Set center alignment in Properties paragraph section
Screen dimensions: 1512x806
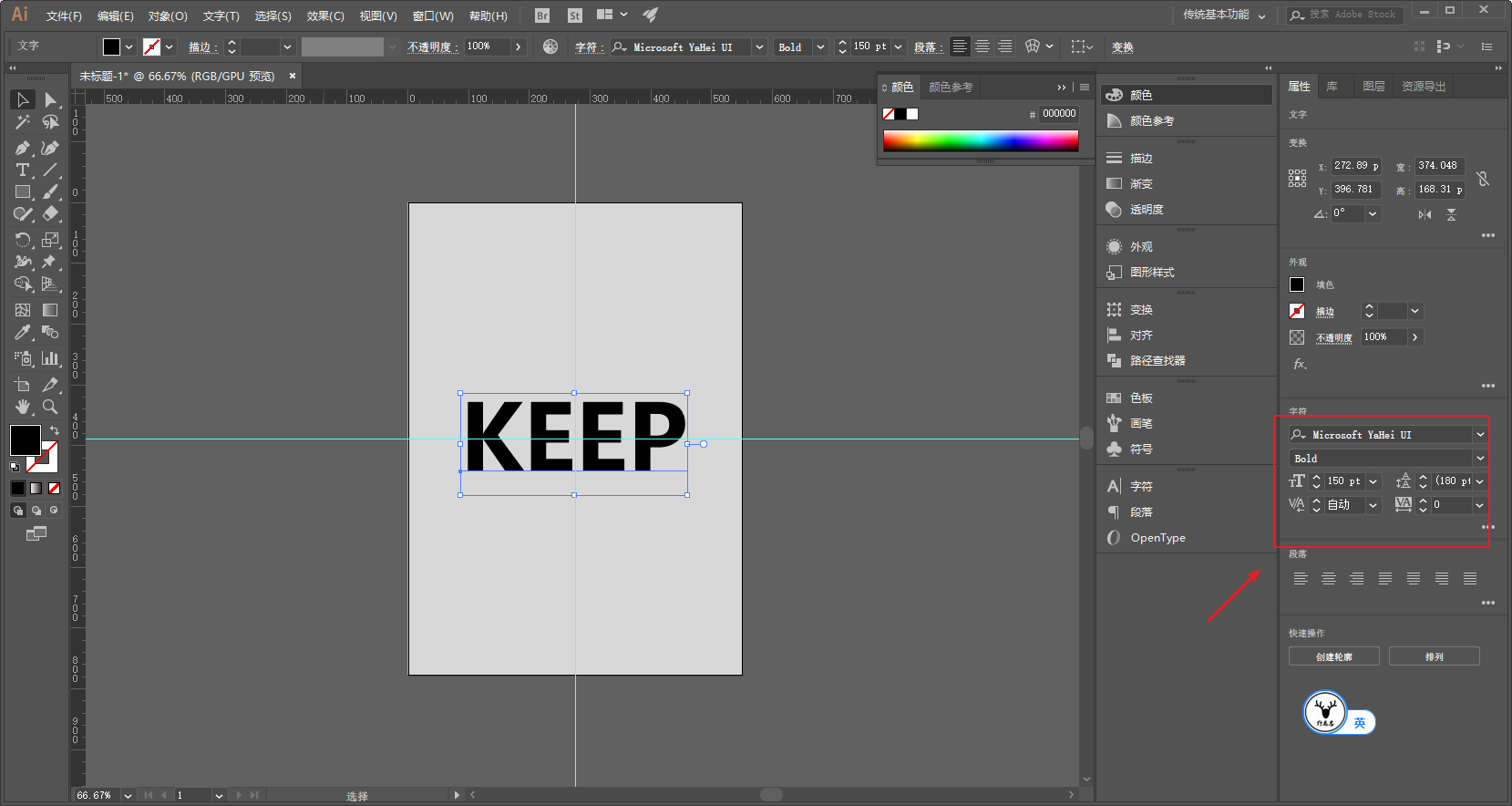pos(1329,579)
